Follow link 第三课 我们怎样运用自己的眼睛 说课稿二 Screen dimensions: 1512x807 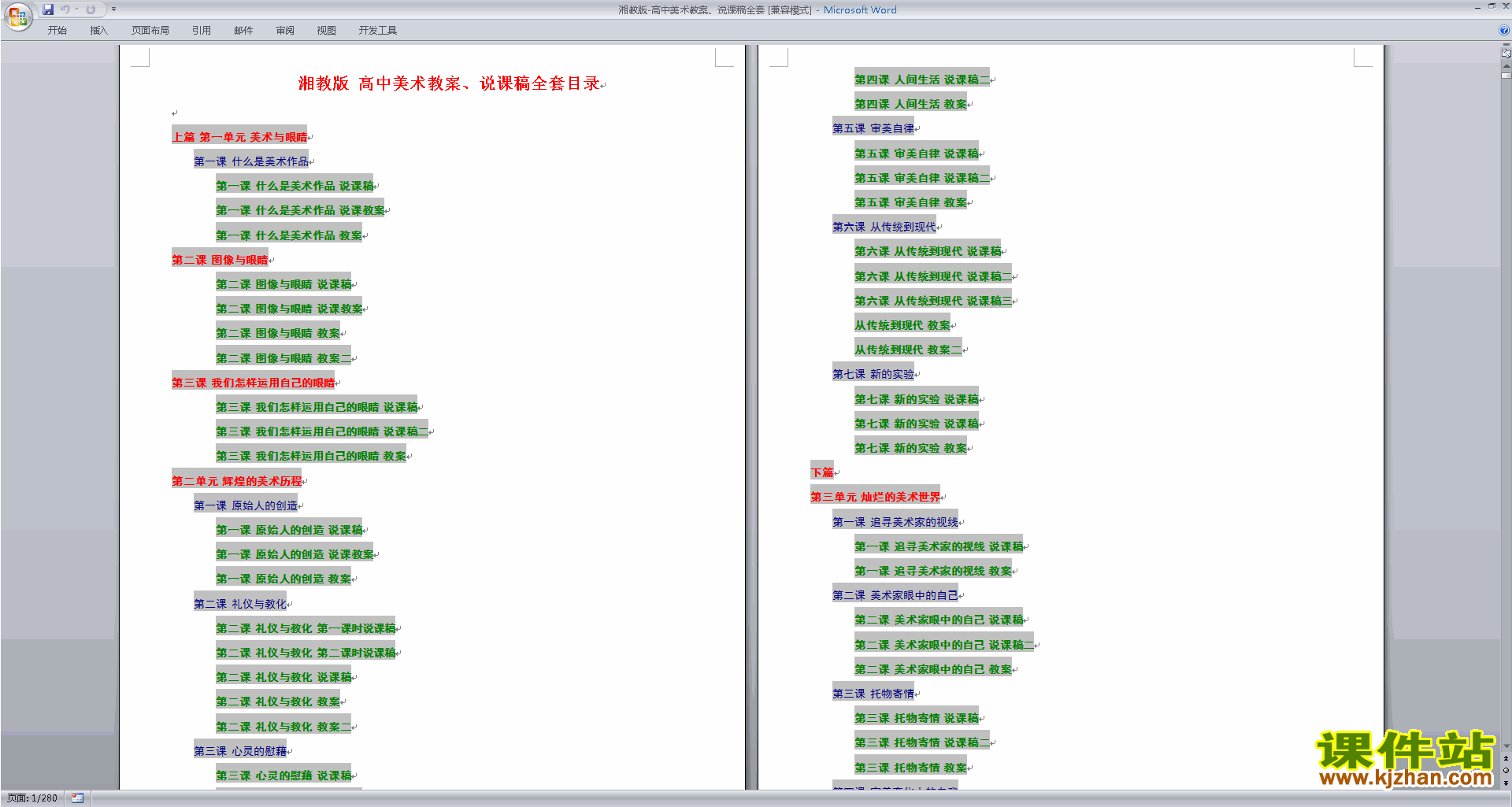323,431
